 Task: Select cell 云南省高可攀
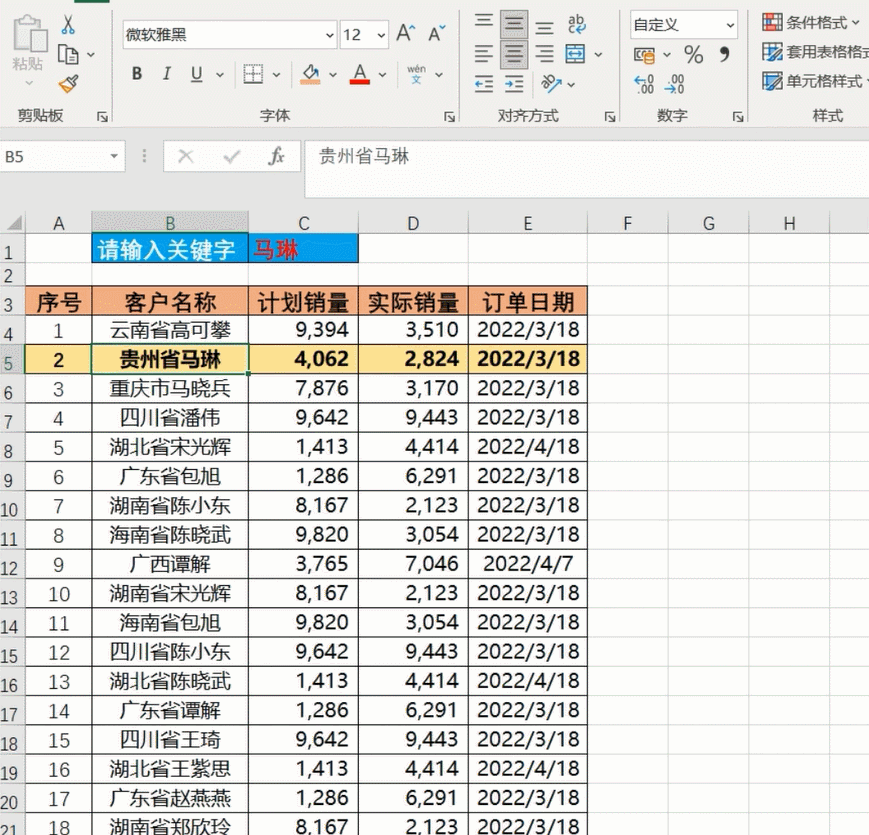pos(170,330)
